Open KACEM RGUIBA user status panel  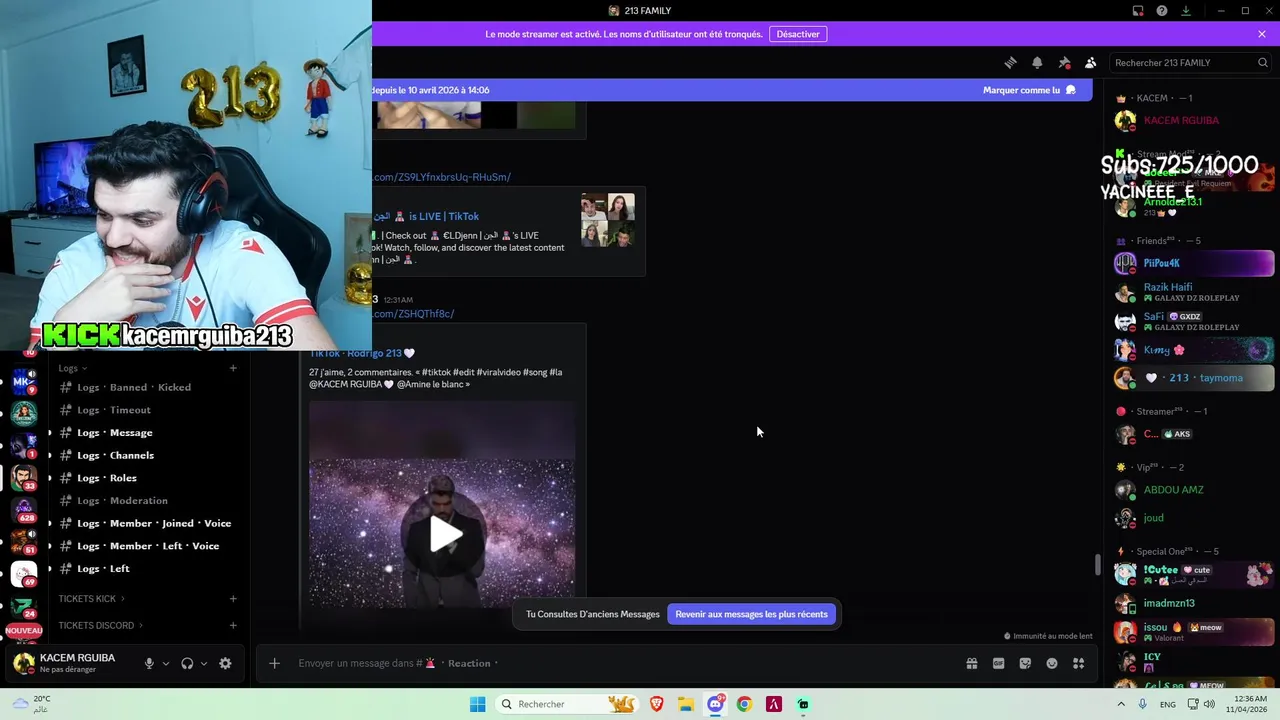[x=66, y=663]
